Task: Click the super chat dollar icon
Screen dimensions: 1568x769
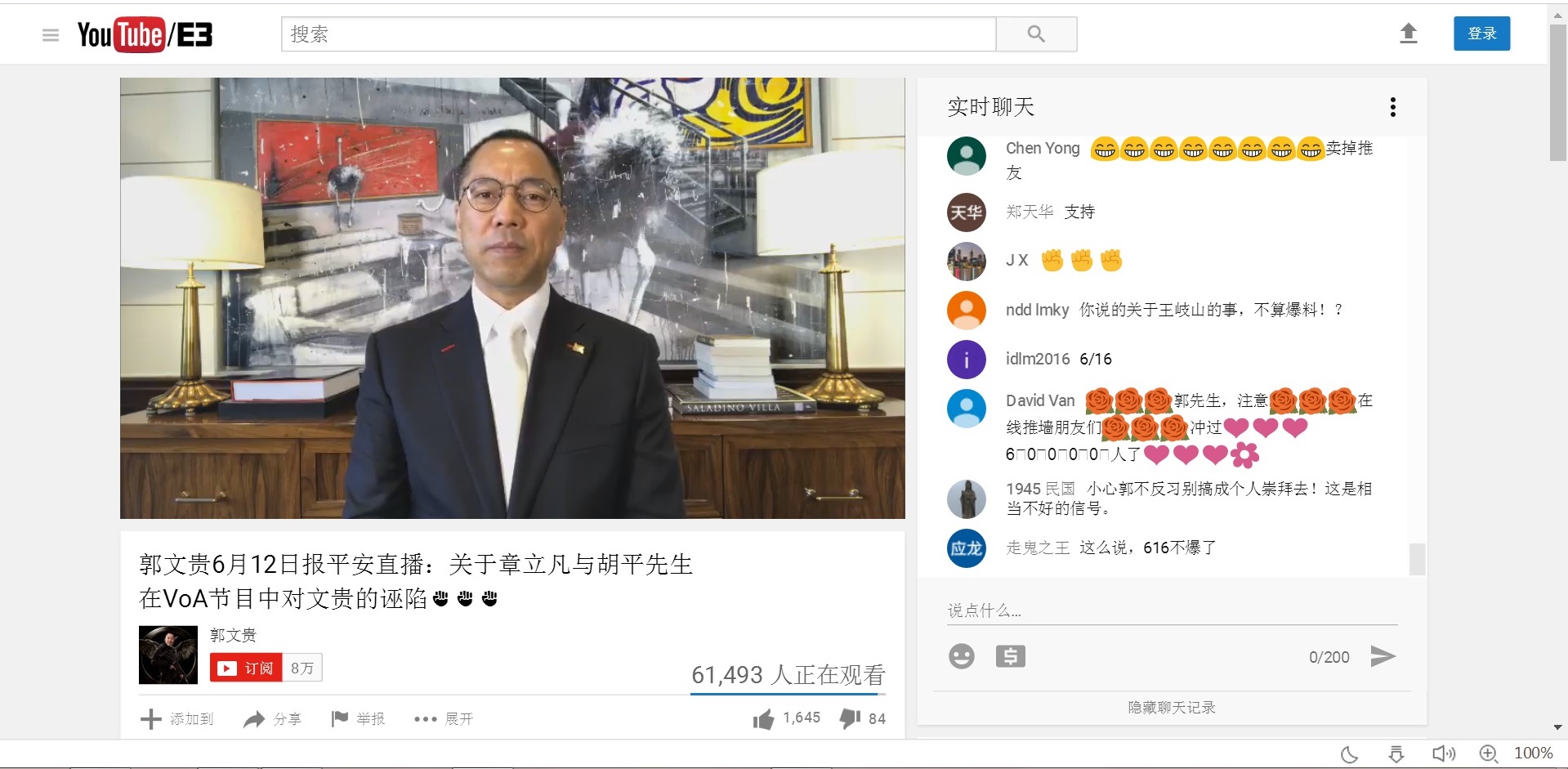Action: (1010, 656)
